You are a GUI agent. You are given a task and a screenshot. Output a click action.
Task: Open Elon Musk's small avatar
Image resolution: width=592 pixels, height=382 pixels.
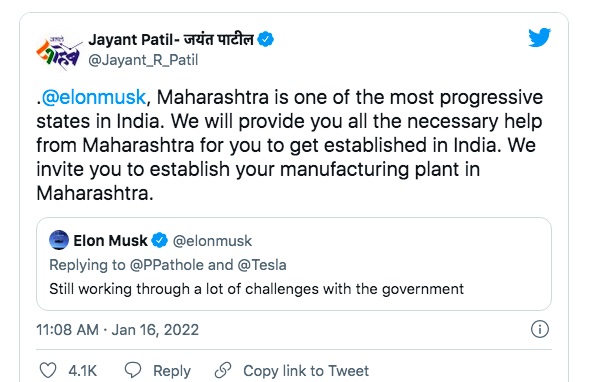(59, 240)
